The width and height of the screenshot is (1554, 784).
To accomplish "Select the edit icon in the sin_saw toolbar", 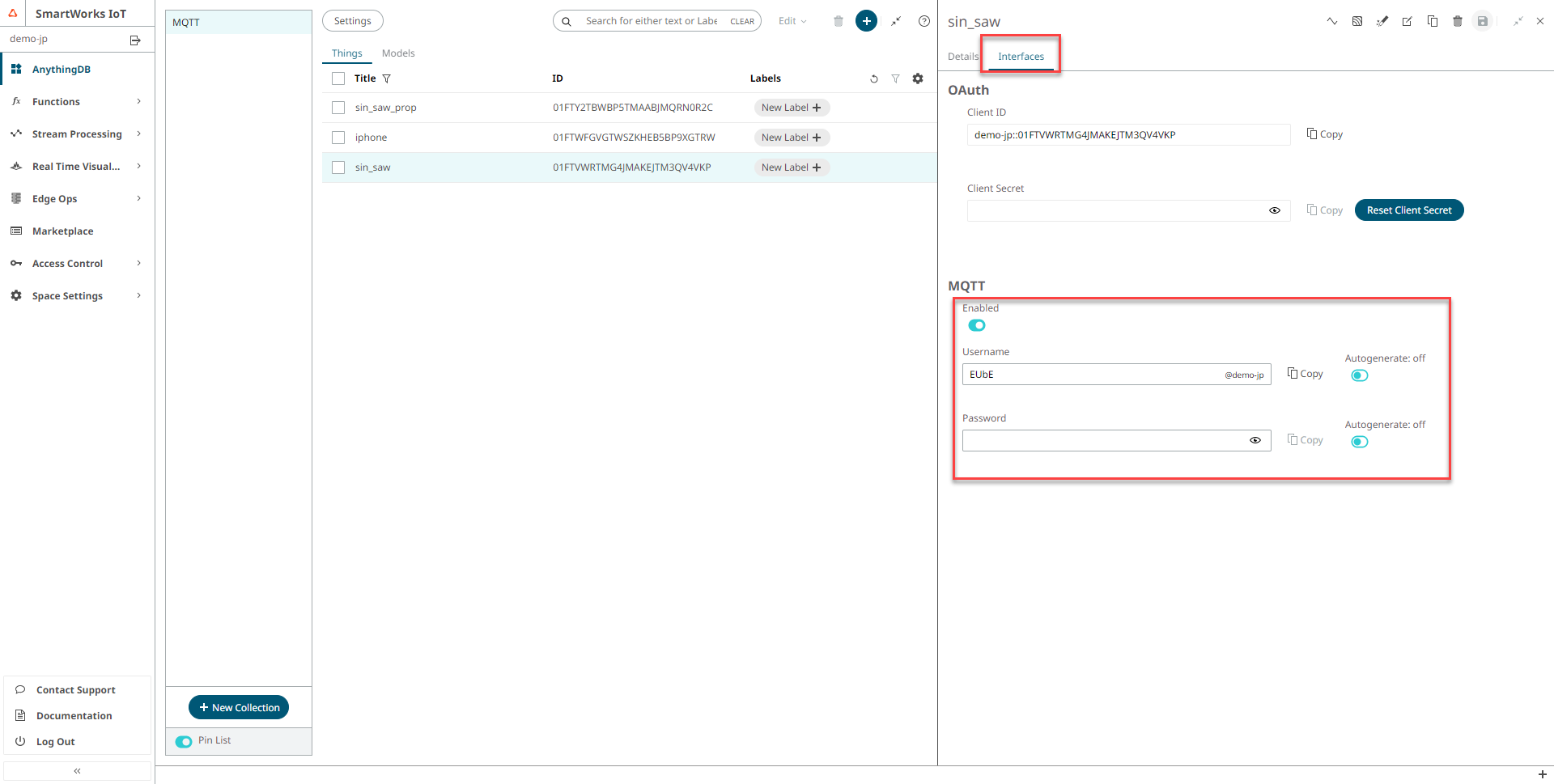I will pos(1407,21).
